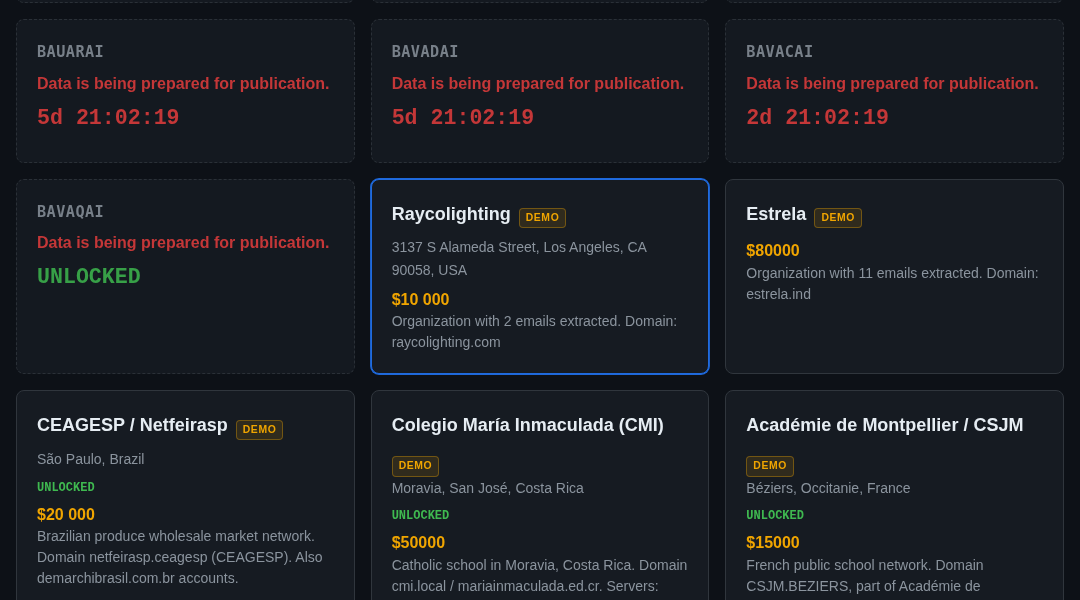Screen dimensions: 1080x600
Task: Click the Brazilian produce wholesale market description
Action: click(x=180, y=557)
